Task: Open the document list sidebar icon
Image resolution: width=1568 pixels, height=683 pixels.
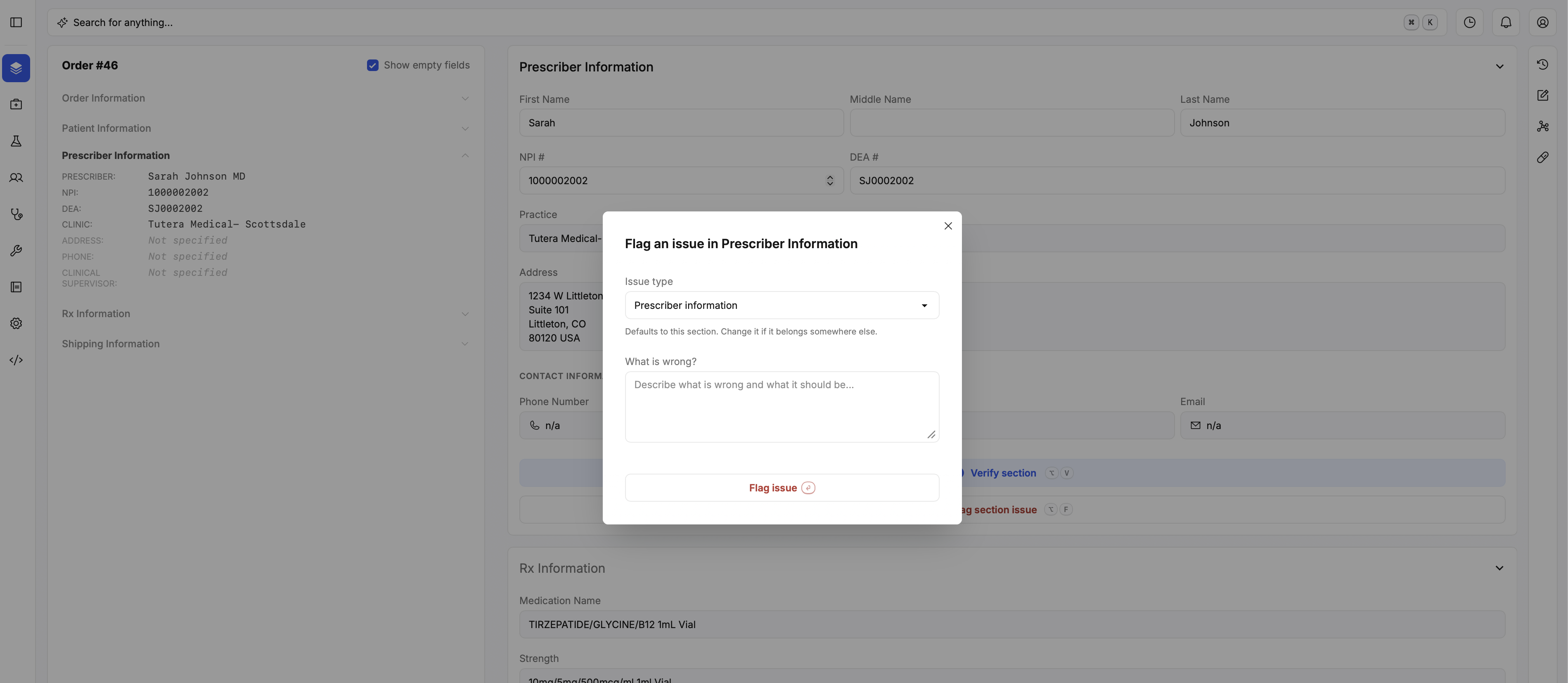Action: pyautogui.click(x=17, y=287)
